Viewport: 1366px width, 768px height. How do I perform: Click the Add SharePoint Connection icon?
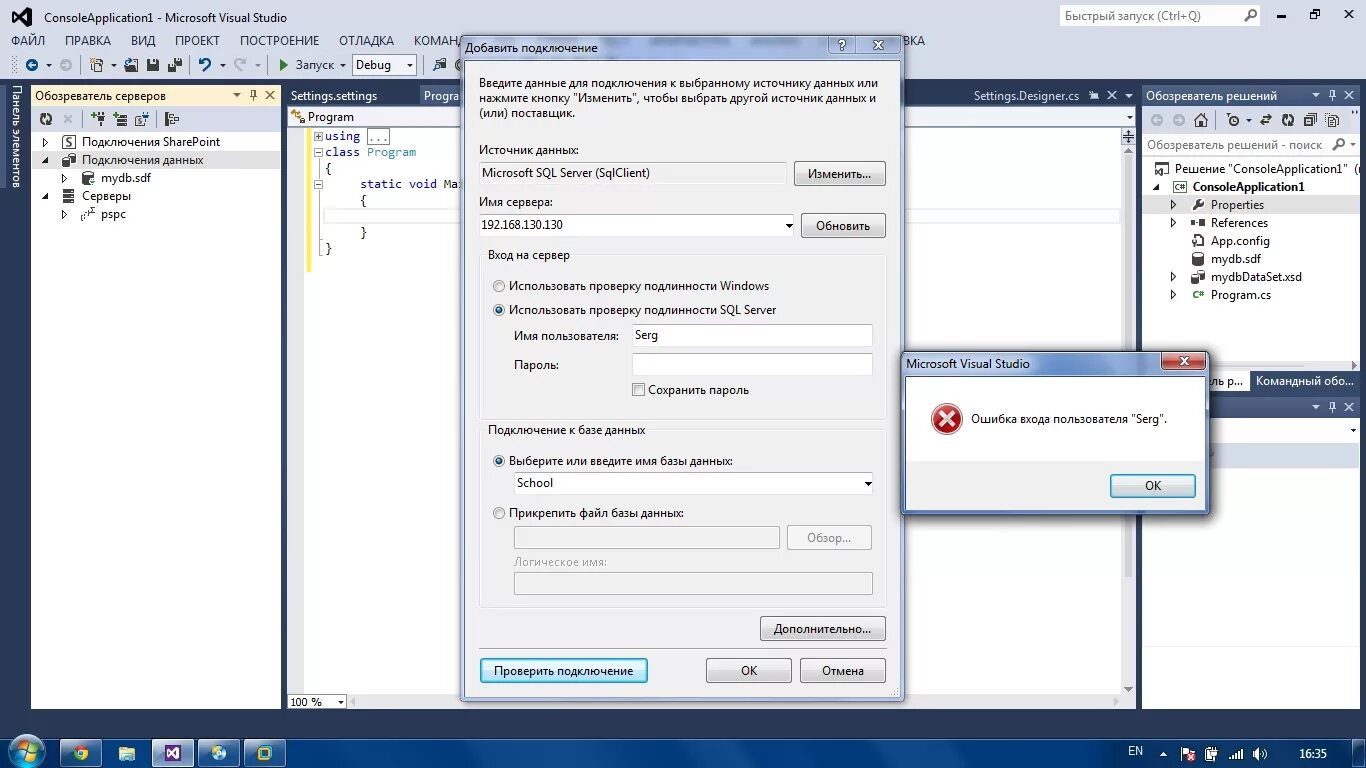coord(143,119)
